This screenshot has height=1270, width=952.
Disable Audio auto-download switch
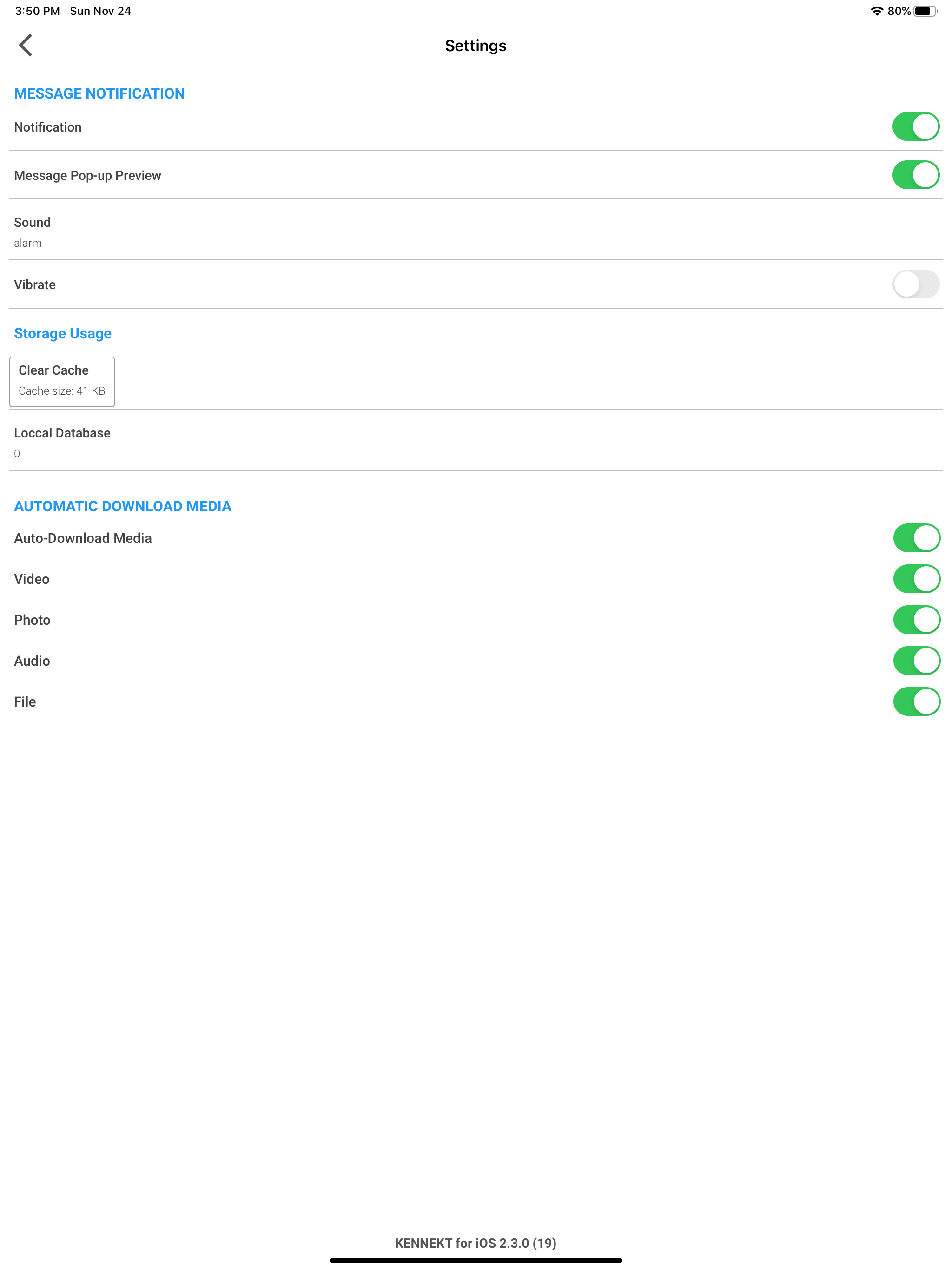pos(916,661)
